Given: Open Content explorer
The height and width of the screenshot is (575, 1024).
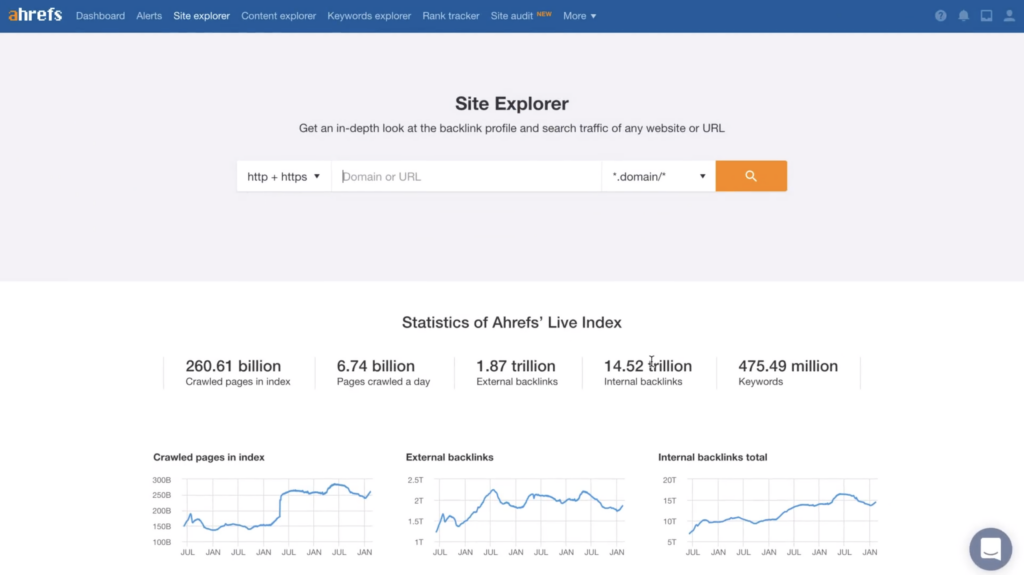Looking at the screenshot, I should pyautogui.click(x=278, y=16).
